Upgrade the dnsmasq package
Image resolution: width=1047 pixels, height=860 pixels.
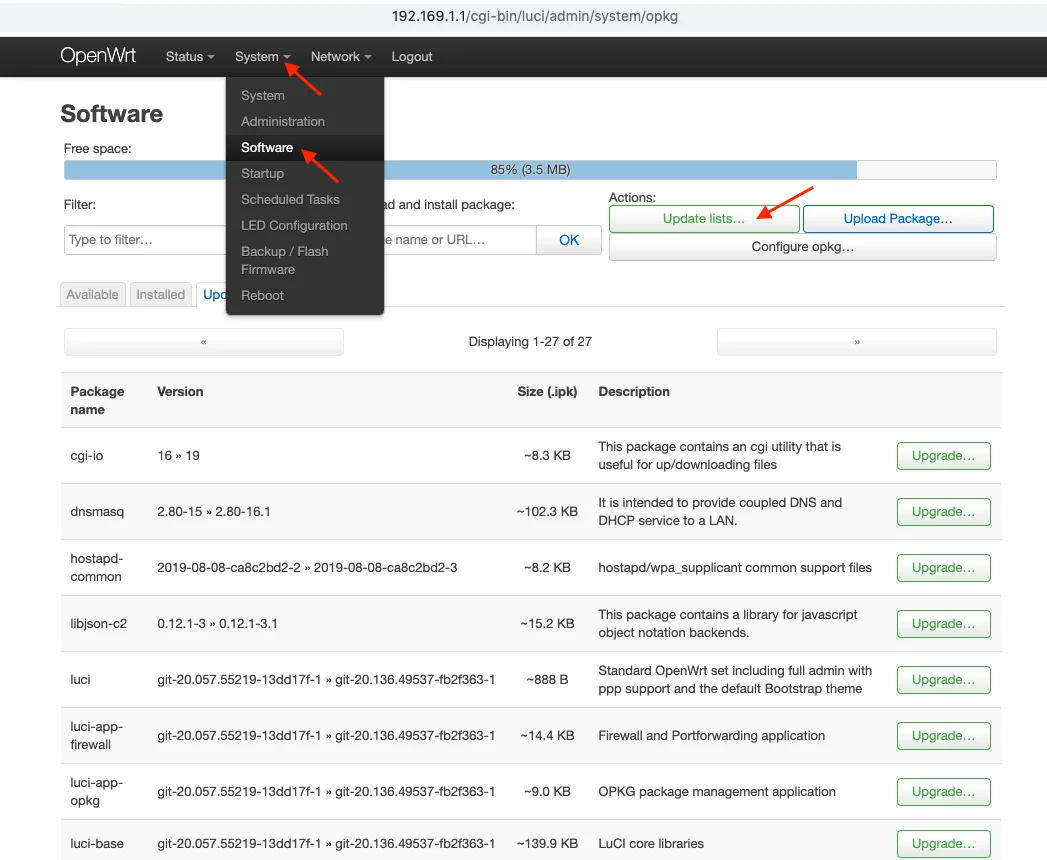(x=943, y=512)
